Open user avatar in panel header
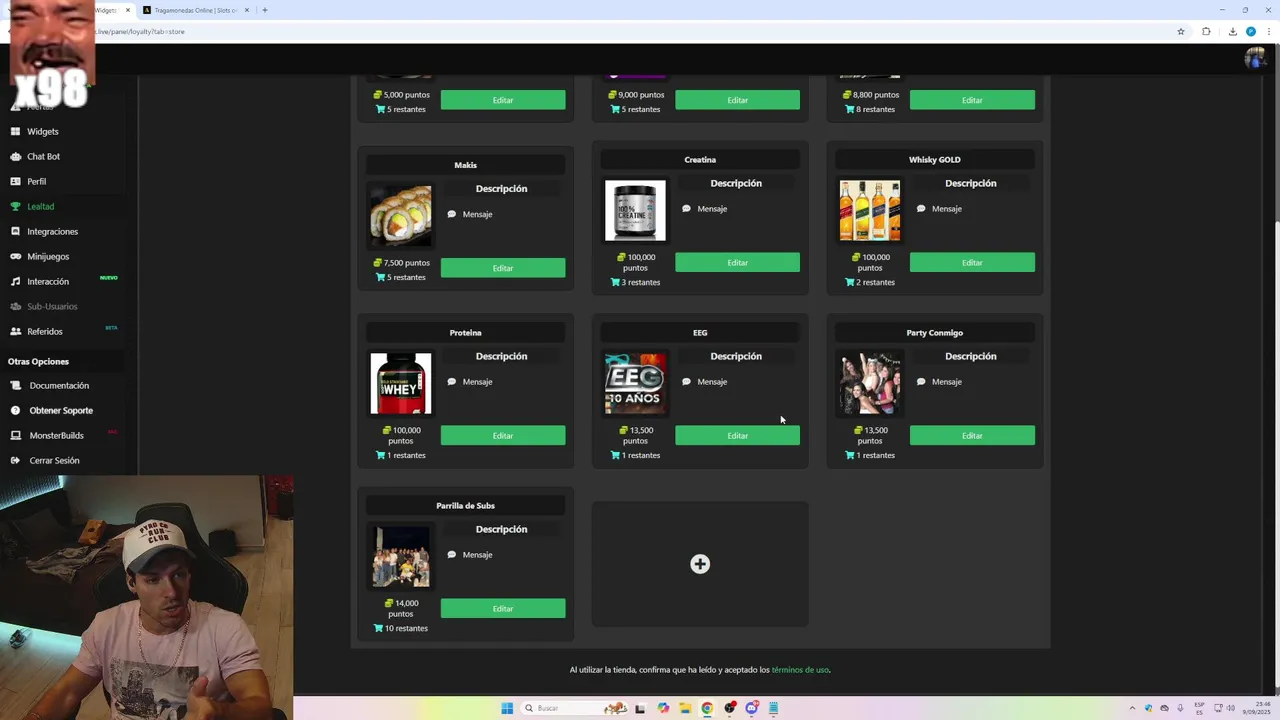The width and height of the screenshot is (1280, 720). tap(1254, 58)
